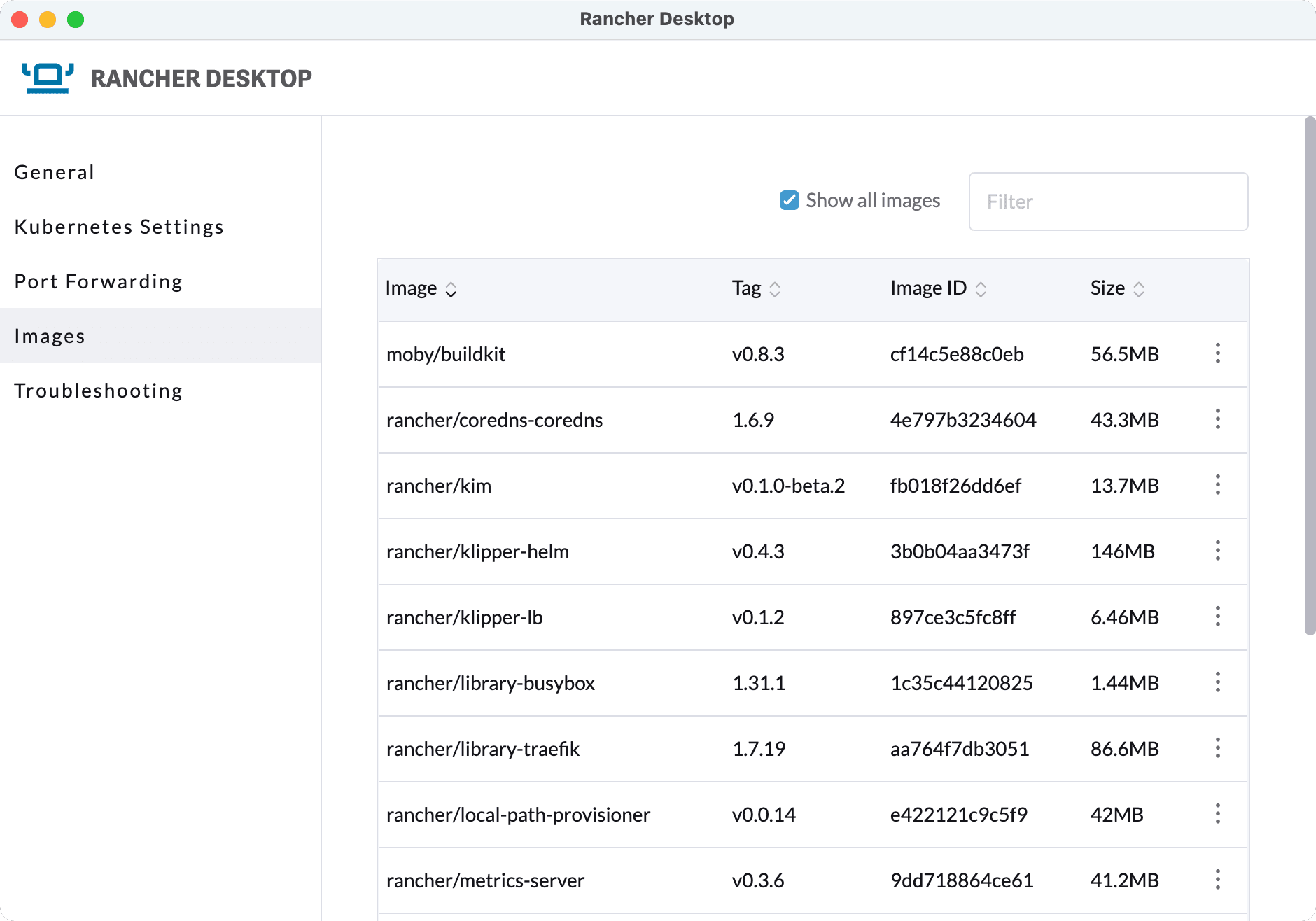
Task: Sort the table by the Tag column
Action: tap(756, 288)
